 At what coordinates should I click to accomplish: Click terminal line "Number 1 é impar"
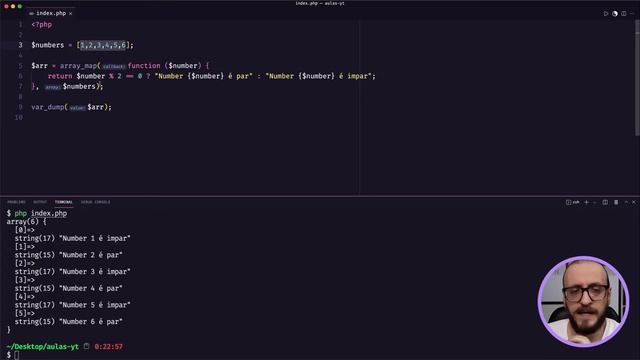tap(72, 238)
